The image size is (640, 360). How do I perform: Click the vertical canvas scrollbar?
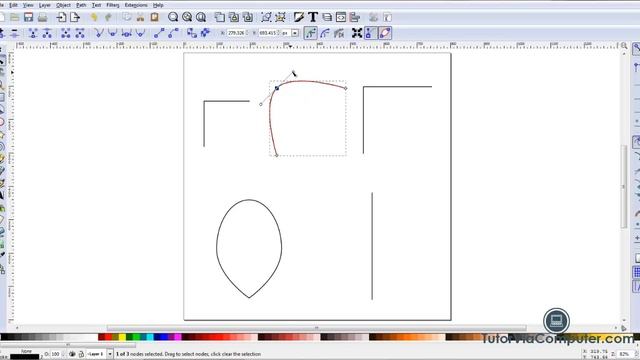click(624, 187)
